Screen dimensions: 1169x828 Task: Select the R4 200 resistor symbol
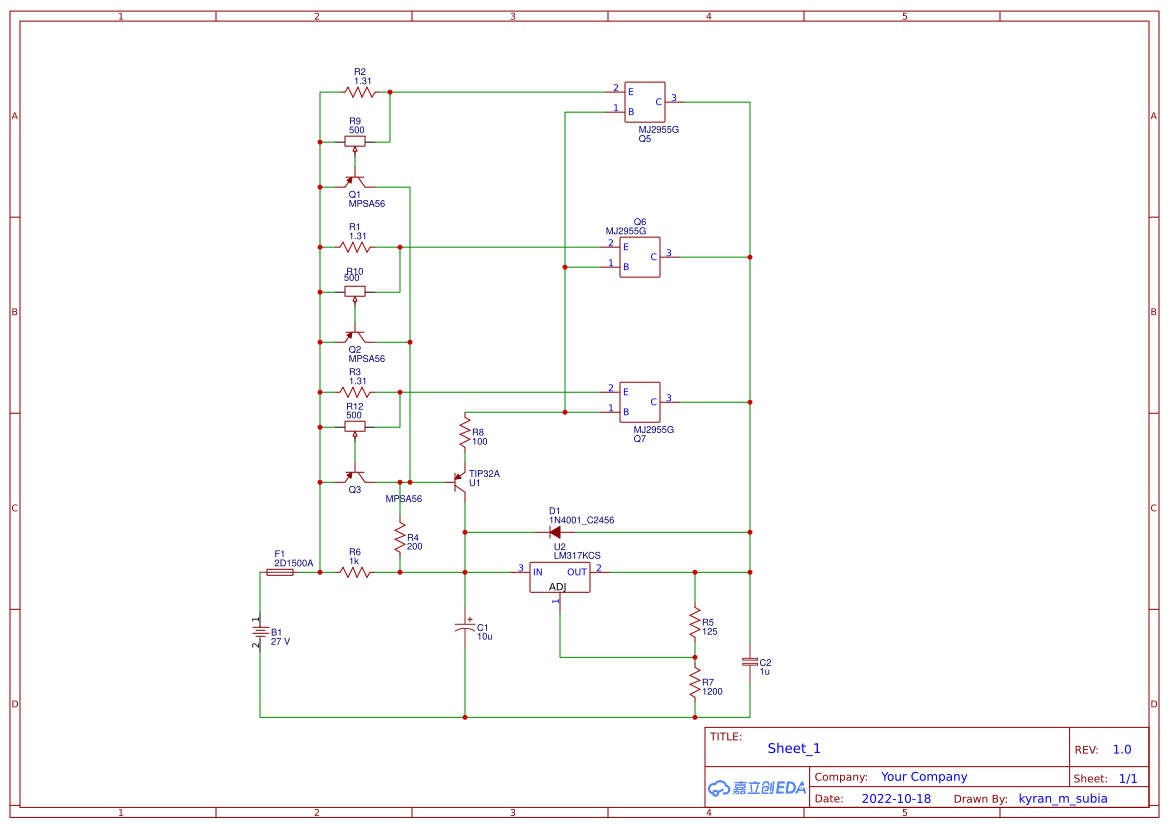tap(400, 541)
